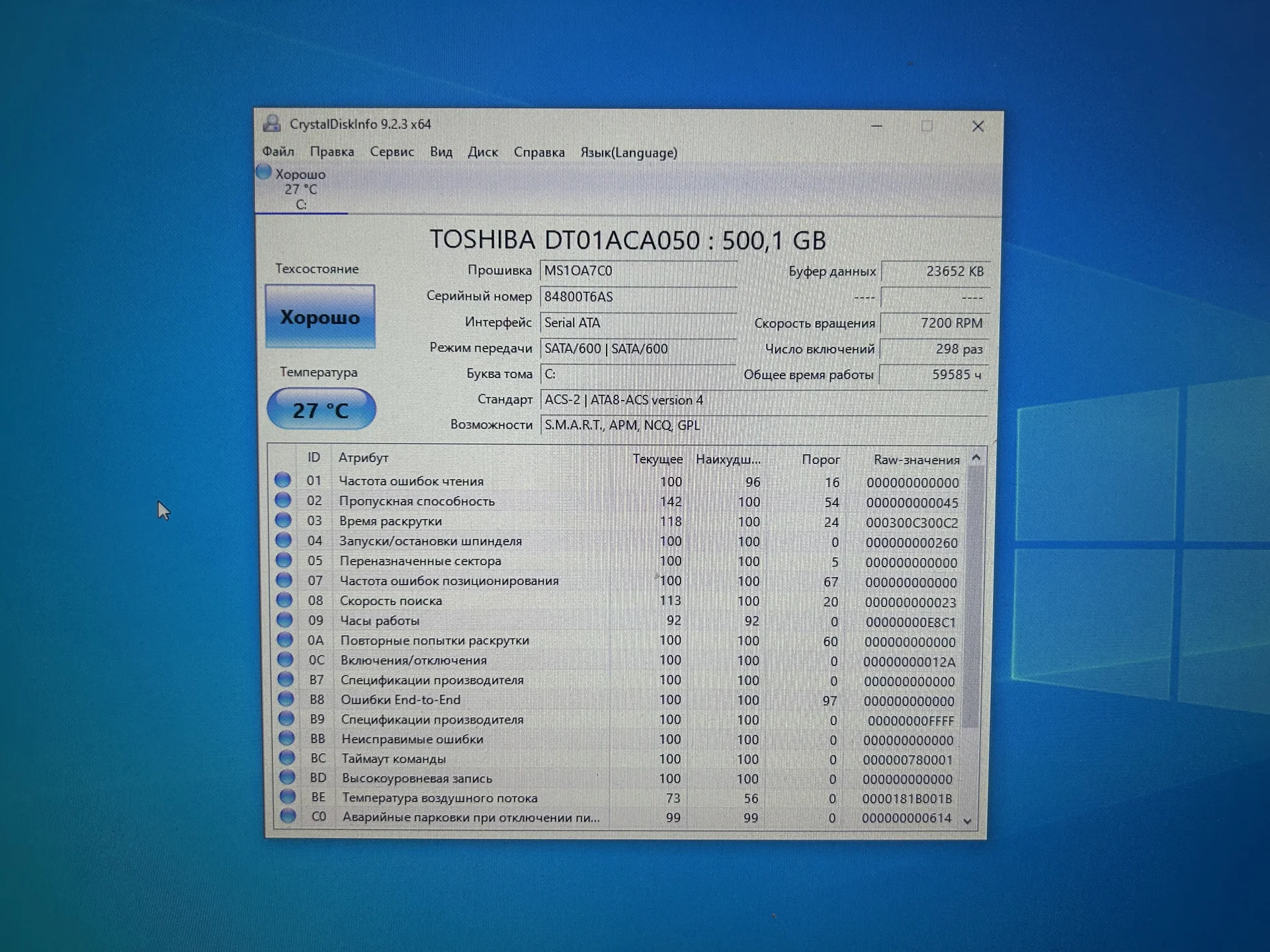Click the ID column header
Viewport: 1270px width, 952px height.
314,457
